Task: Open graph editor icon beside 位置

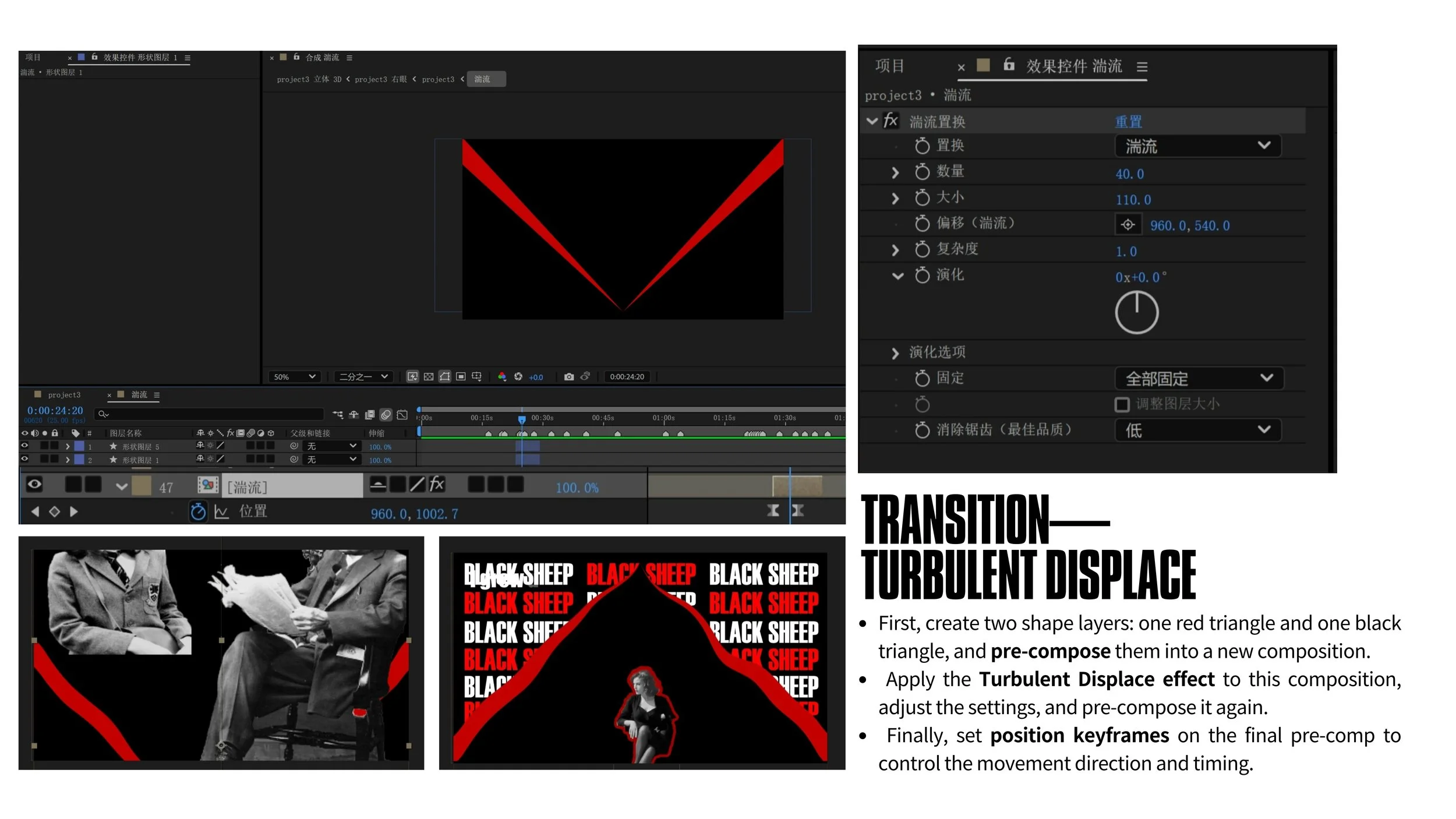Action: pos(221,512)
